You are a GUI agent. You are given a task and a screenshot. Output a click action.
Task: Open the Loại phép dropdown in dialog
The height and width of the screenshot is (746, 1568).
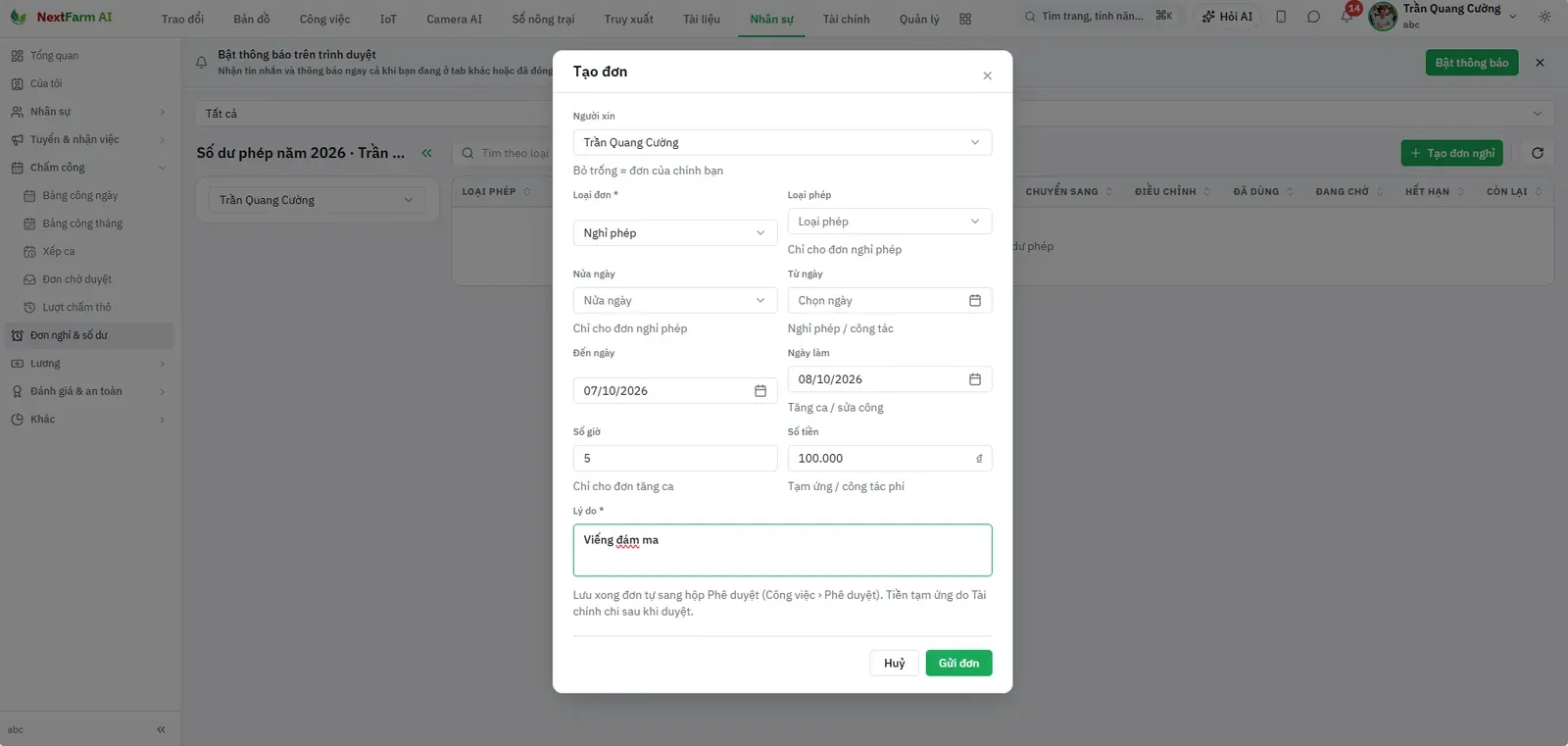(889, 221)
